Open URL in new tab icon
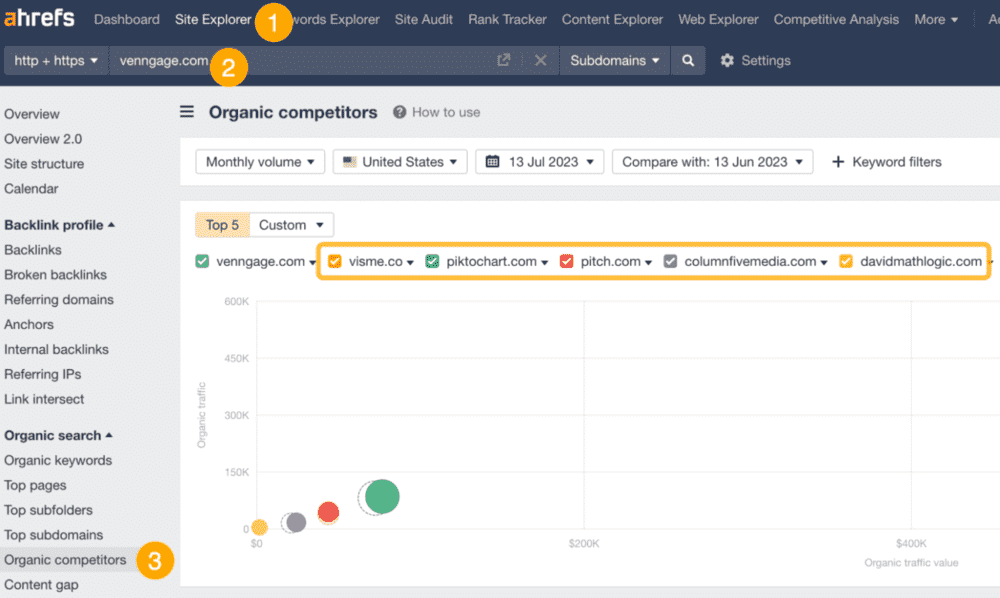The image size is (1000, 598). [504, 60]
